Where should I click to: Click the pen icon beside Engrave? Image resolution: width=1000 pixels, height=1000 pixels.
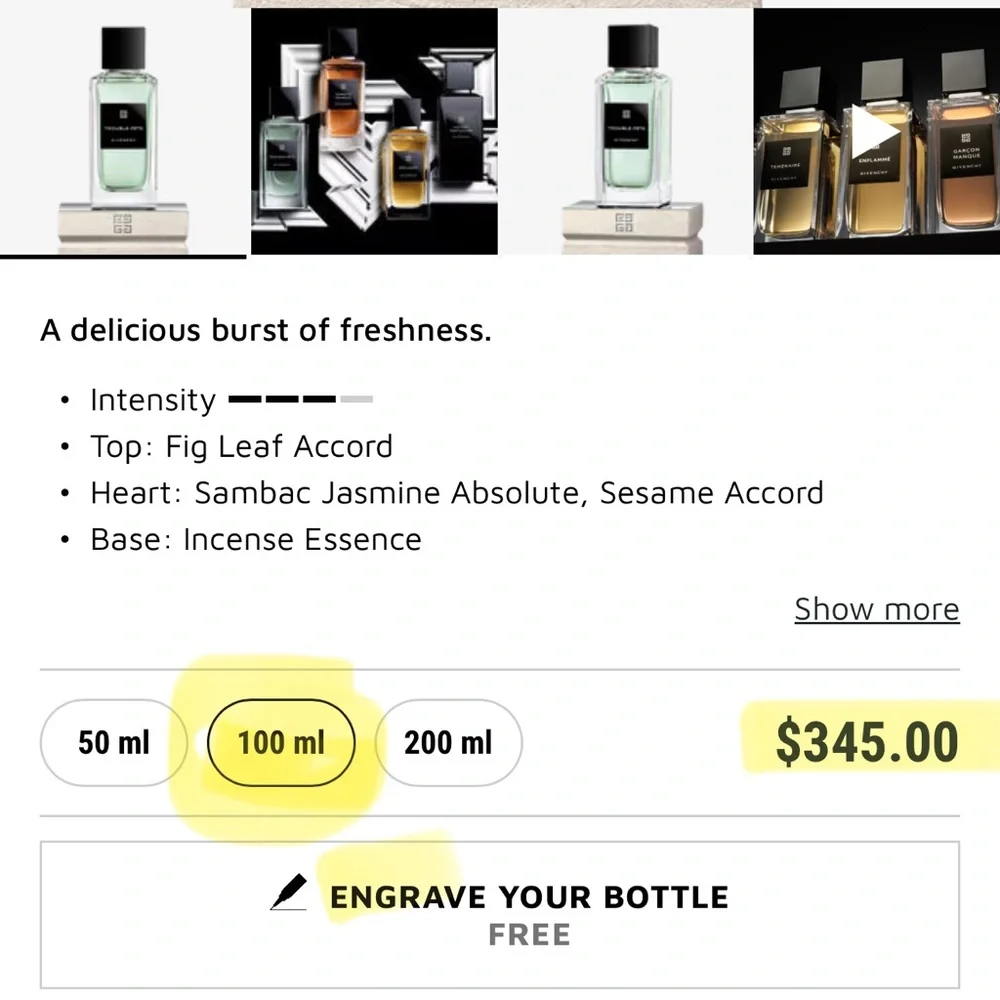click(288, 893)
